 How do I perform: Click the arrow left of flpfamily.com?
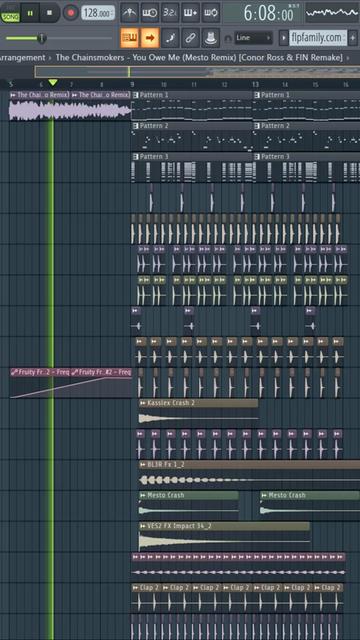[283, 38]
